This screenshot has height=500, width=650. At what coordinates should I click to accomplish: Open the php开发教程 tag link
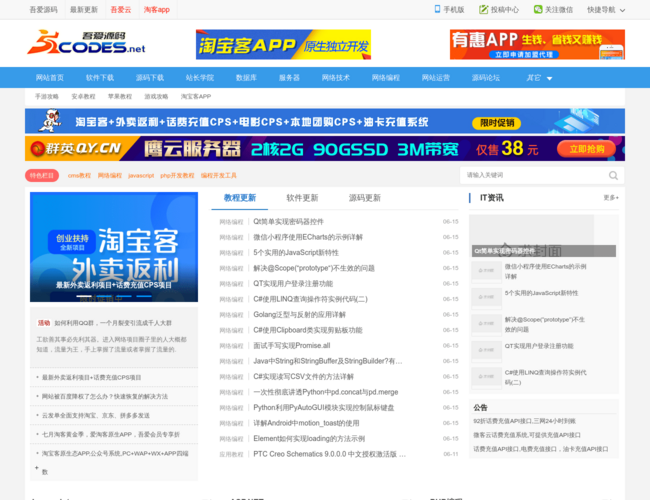pyautogui.click(x=177, y=175)
